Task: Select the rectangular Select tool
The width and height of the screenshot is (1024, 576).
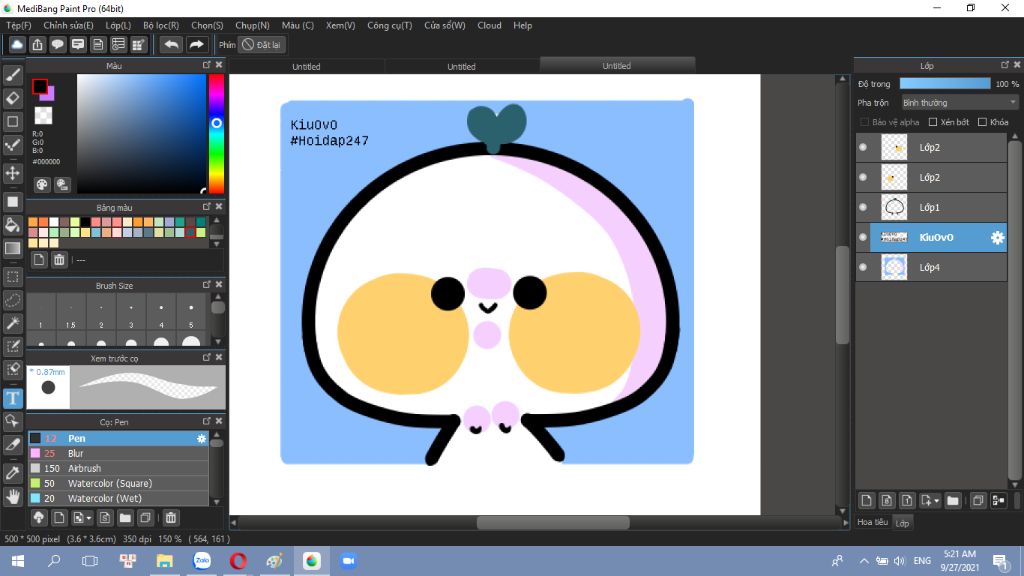Action: point(12,277)
